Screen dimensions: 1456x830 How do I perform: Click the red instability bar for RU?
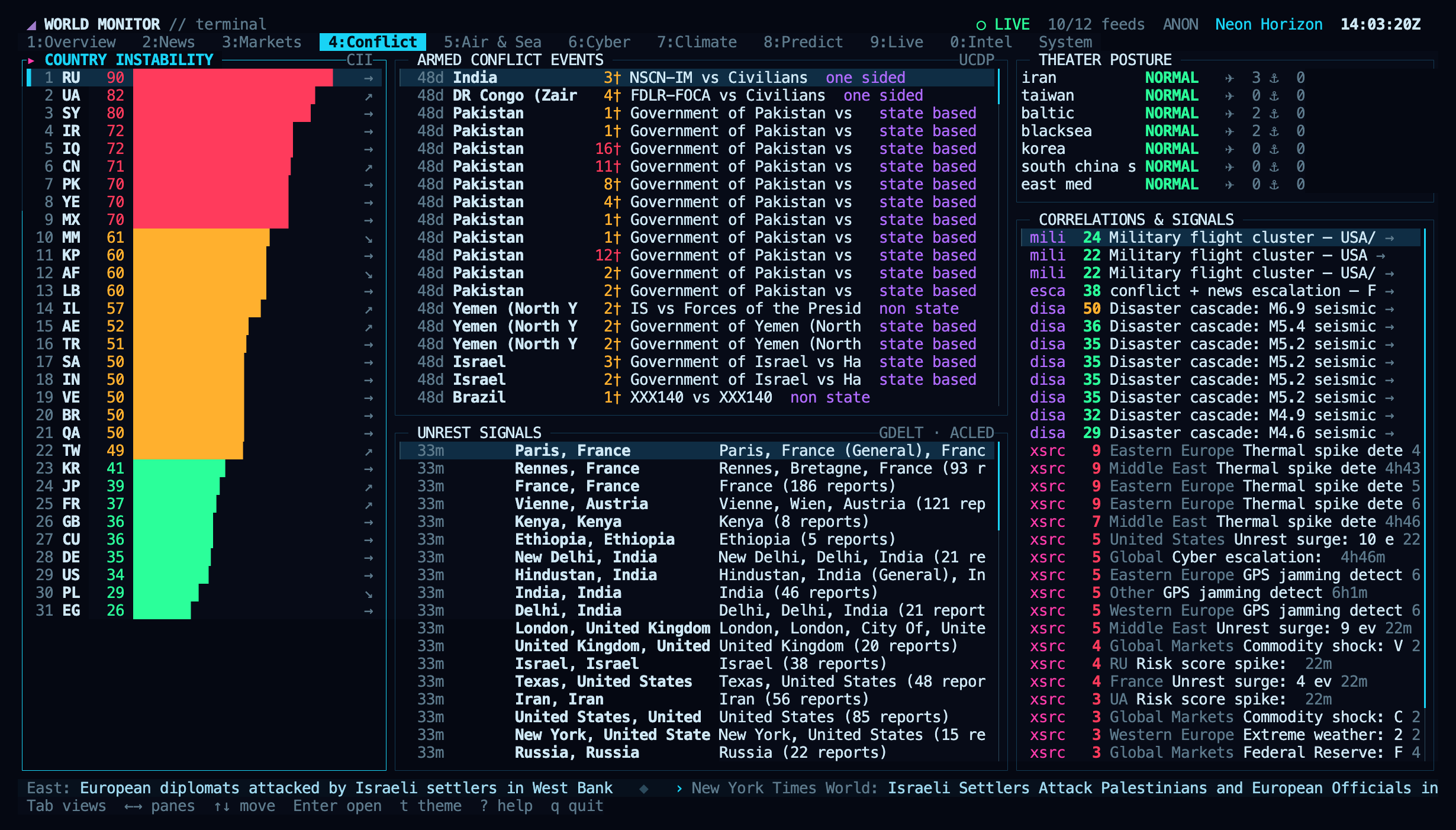tap(233, 78)
